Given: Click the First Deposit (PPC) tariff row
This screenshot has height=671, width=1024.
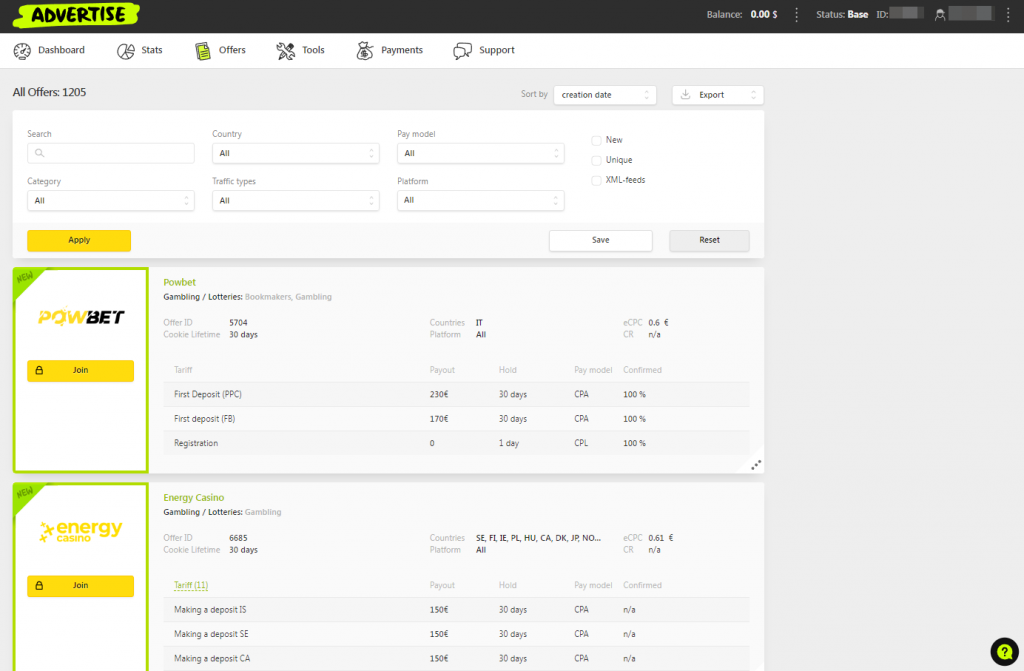Looking at the screenshot, I should (x=456, y=395).
